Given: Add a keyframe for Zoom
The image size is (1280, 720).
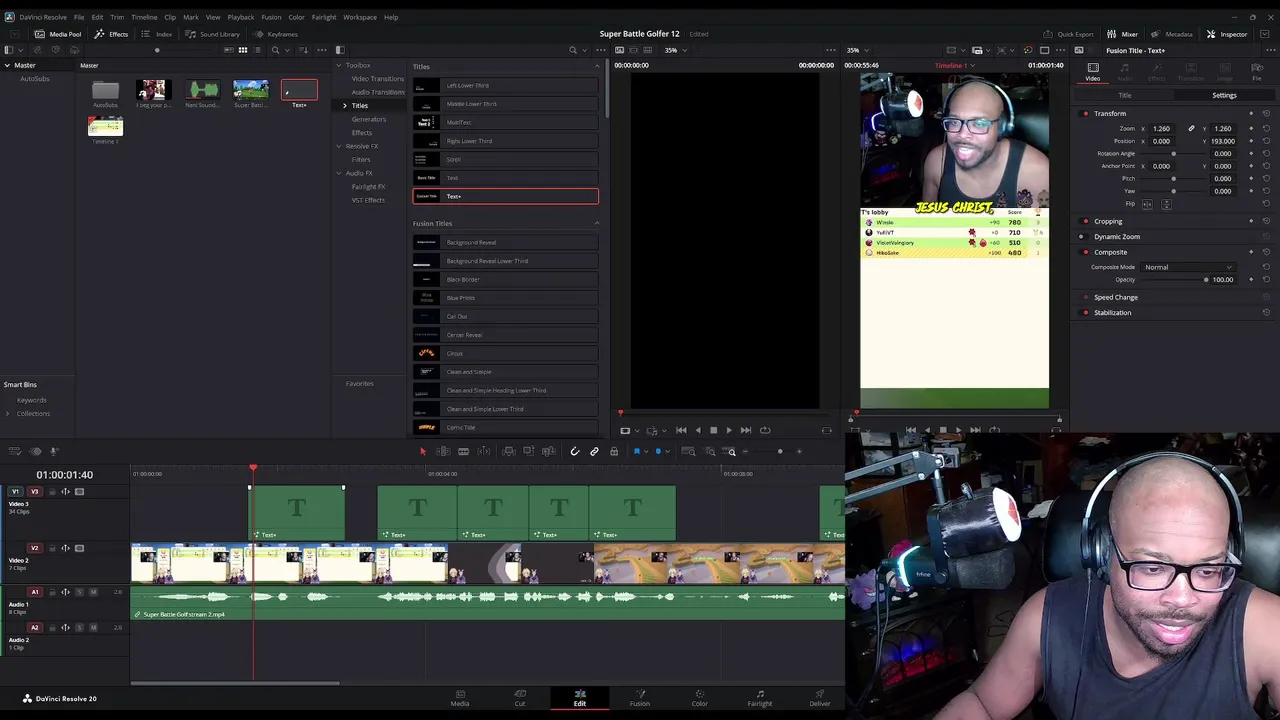Looking at the screenshot, I should [1251, 128].
